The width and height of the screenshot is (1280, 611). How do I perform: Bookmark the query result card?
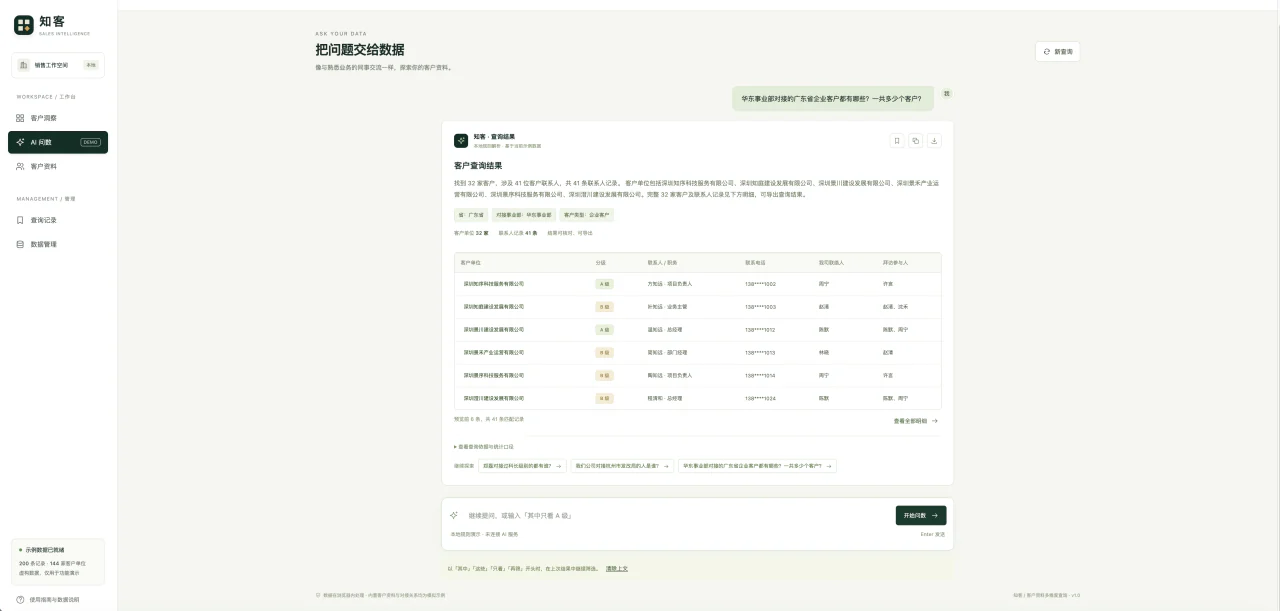(x=897, y=141)
